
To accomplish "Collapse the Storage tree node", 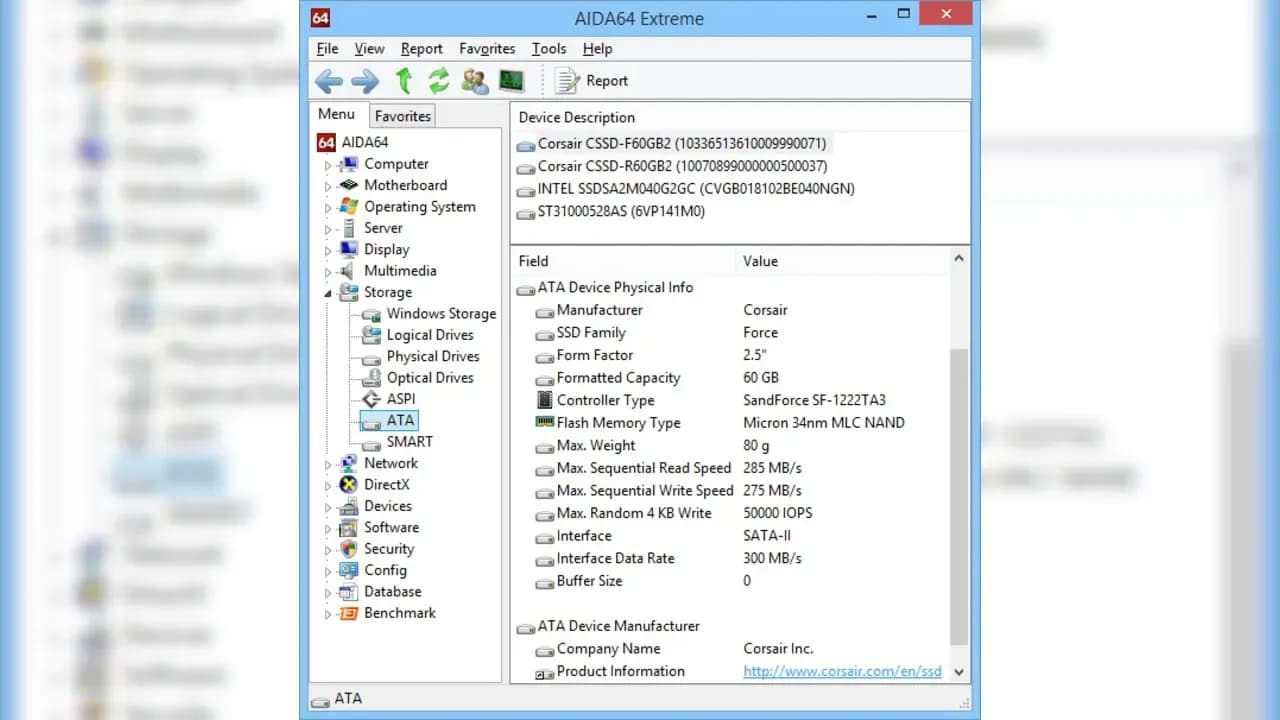I will click(x=327, y=293).
